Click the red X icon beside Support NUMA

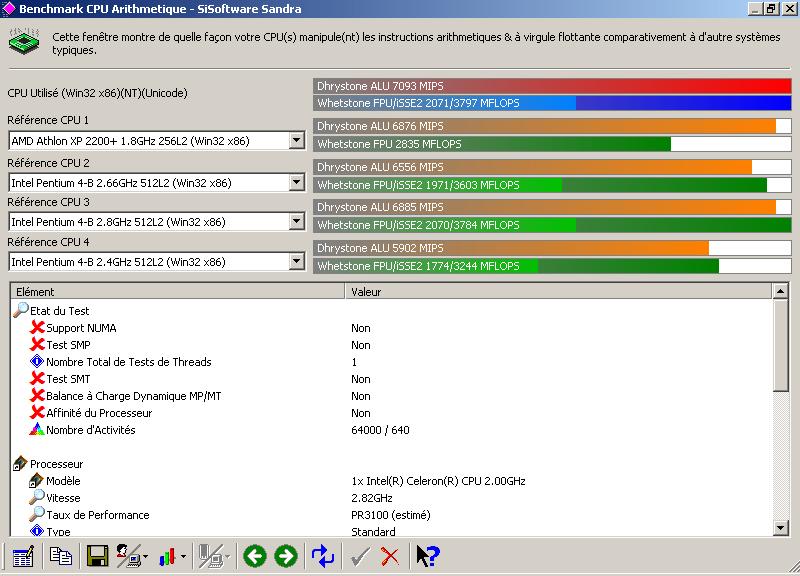(37, 328)
